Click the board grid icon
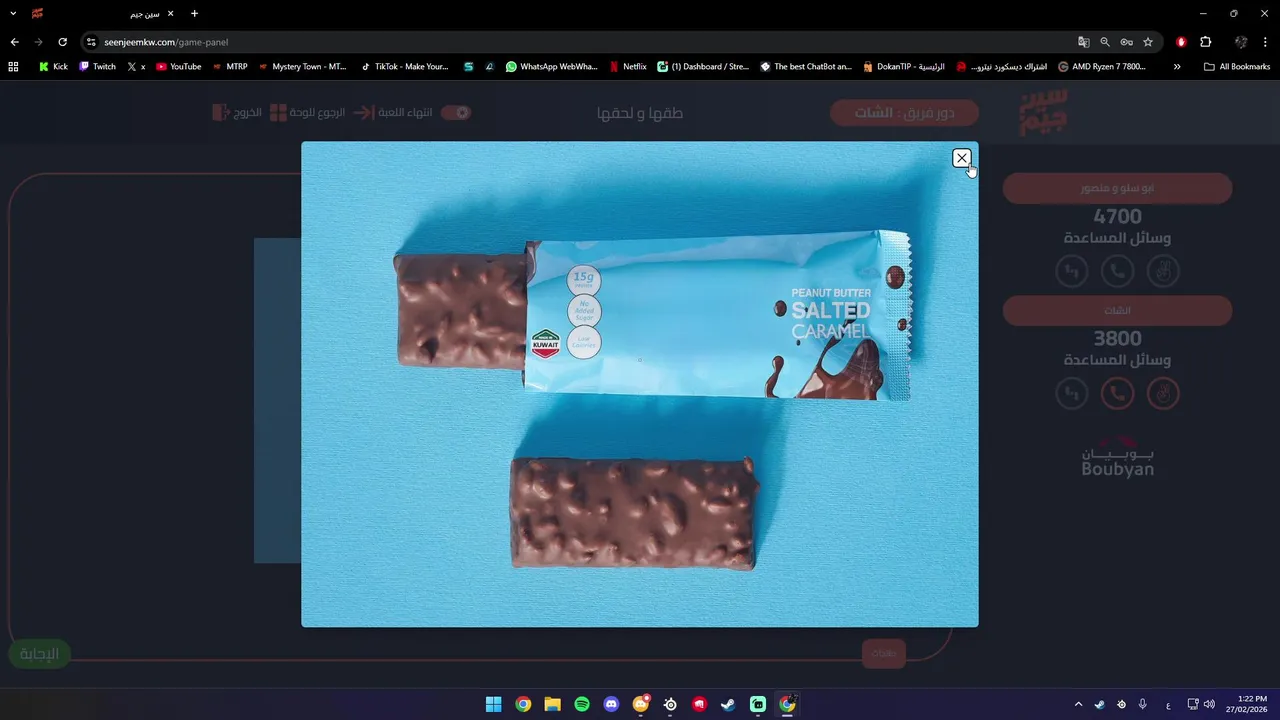The height and width of the screenshot is (720, 1280). 278,112
